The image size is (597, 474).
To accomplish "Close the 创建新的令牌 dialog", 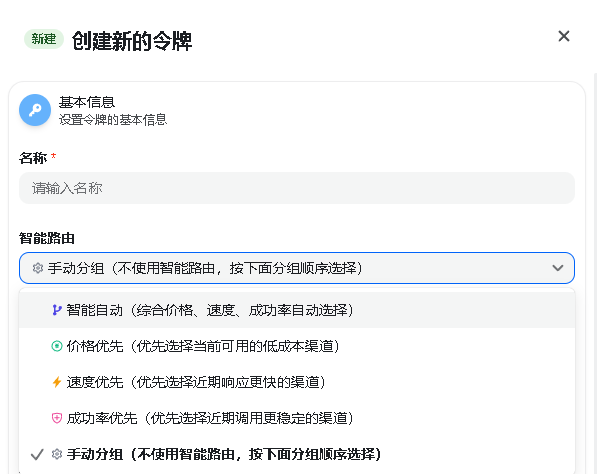I will coord(563,37).
